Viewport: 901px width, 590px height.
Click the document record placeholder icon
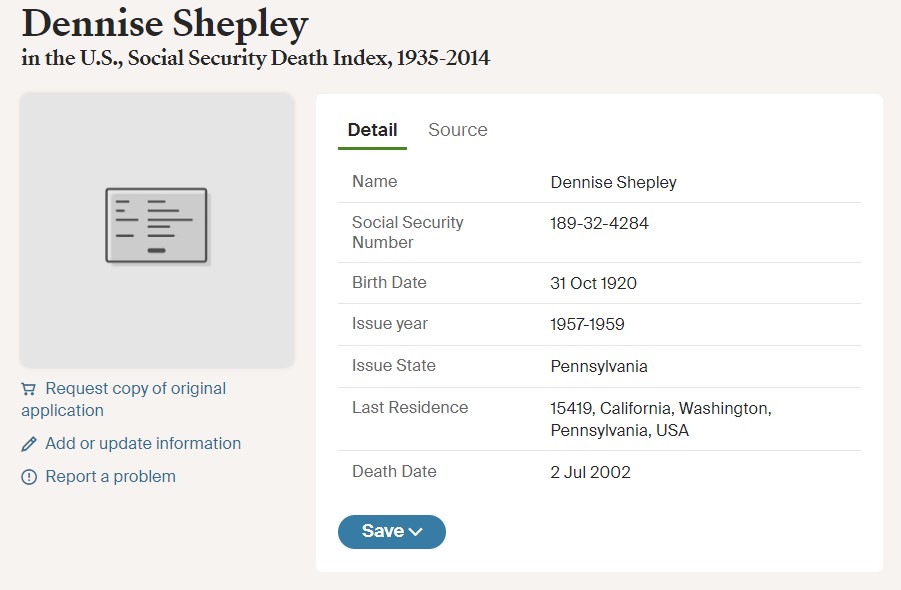coord(157,226)
